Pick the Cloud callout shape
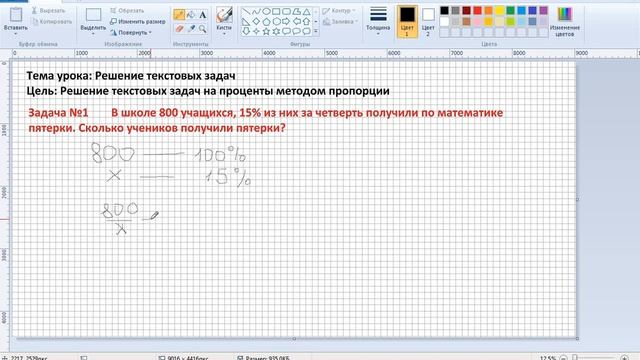The width and height of the screenshot is (640, 360). [307, 31]
